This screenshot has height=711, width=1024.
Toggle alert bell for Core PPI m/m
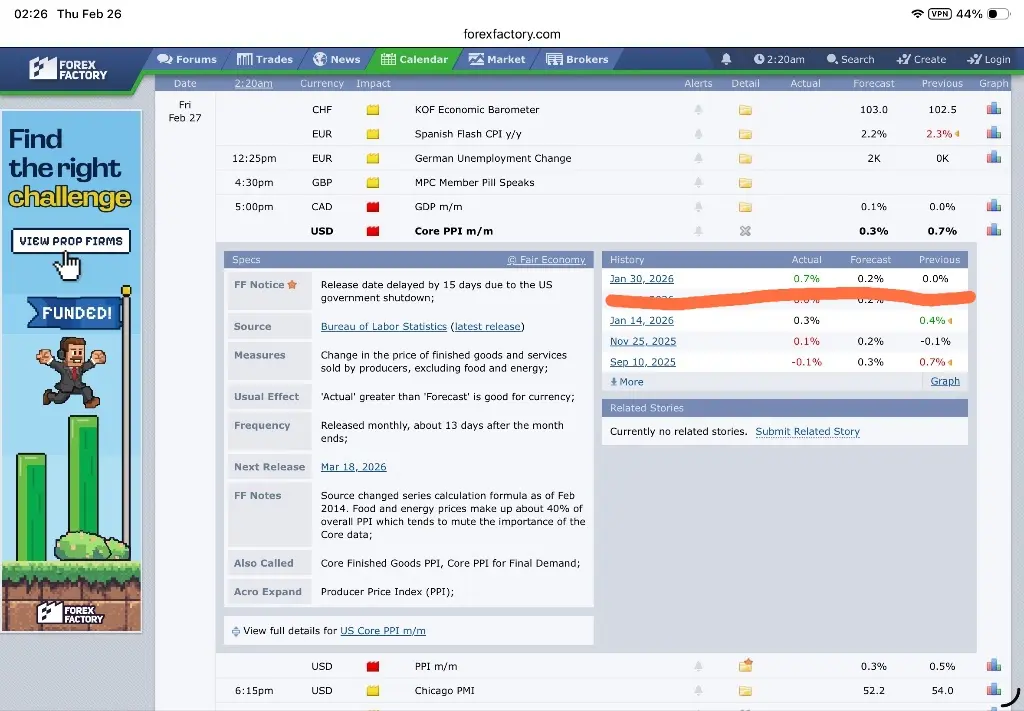[x=698, y=230]
